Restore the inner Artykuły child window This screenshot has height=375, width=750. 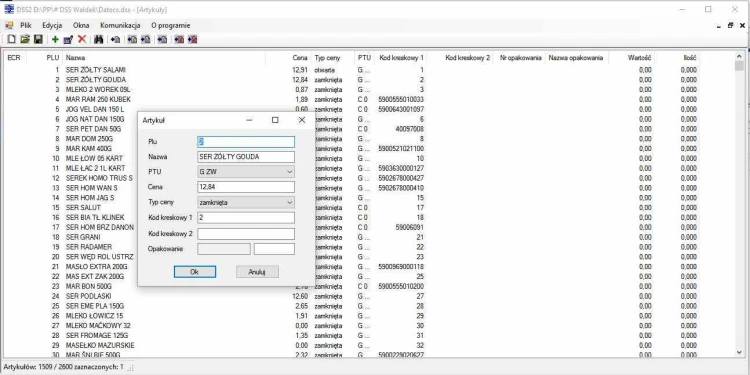click(x=730, y=25)
